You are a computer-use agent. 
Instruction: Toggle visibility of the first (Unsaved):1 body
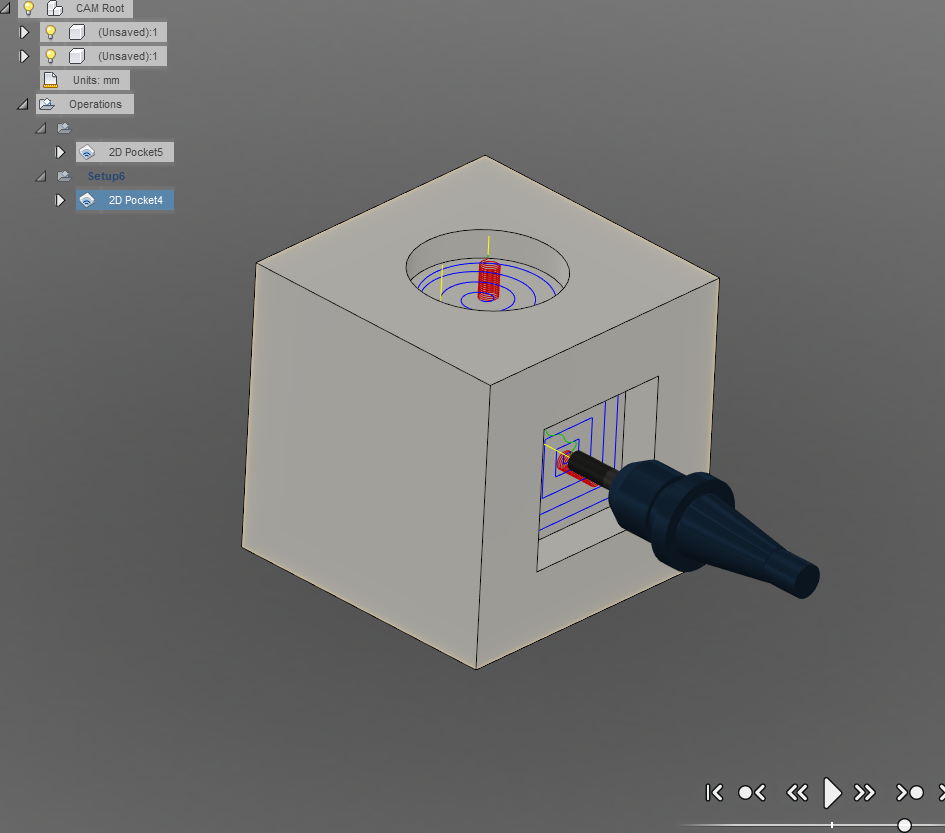[49, 31]
